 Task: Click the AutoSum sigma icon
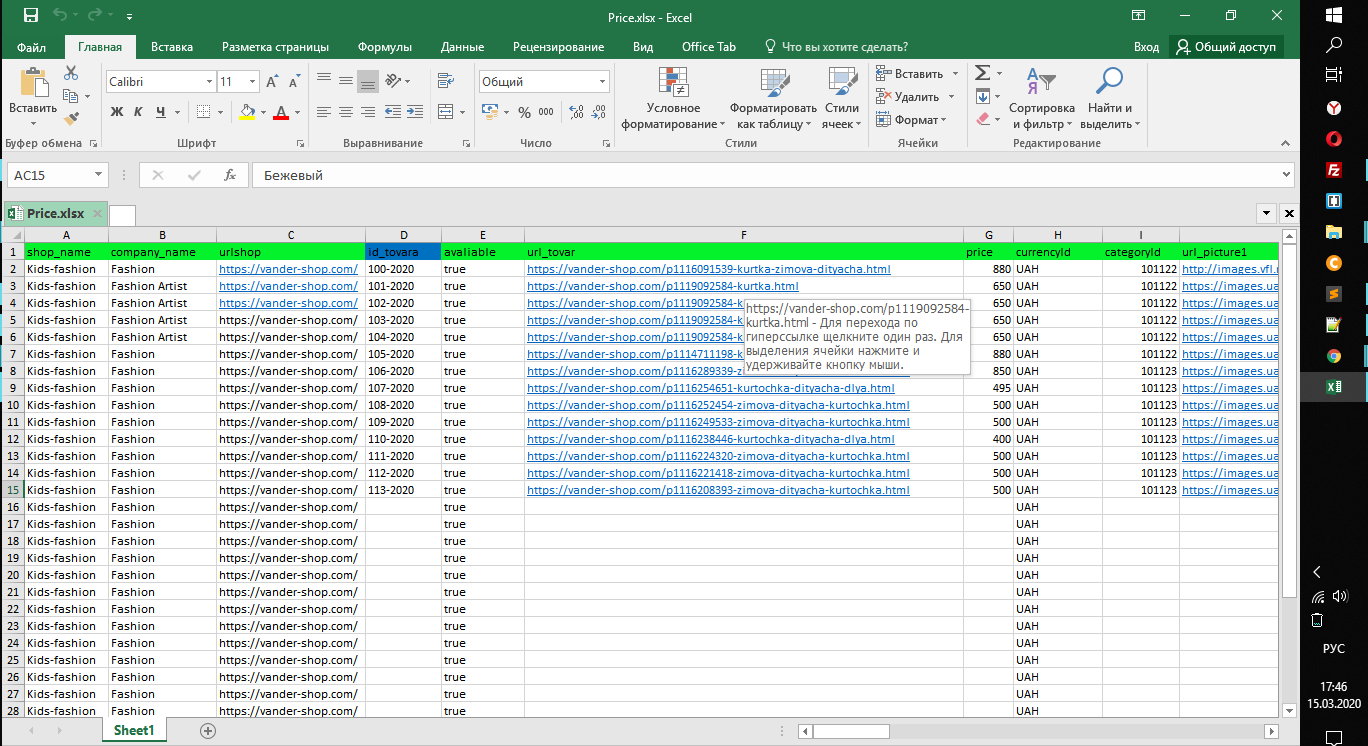point(982,73)
